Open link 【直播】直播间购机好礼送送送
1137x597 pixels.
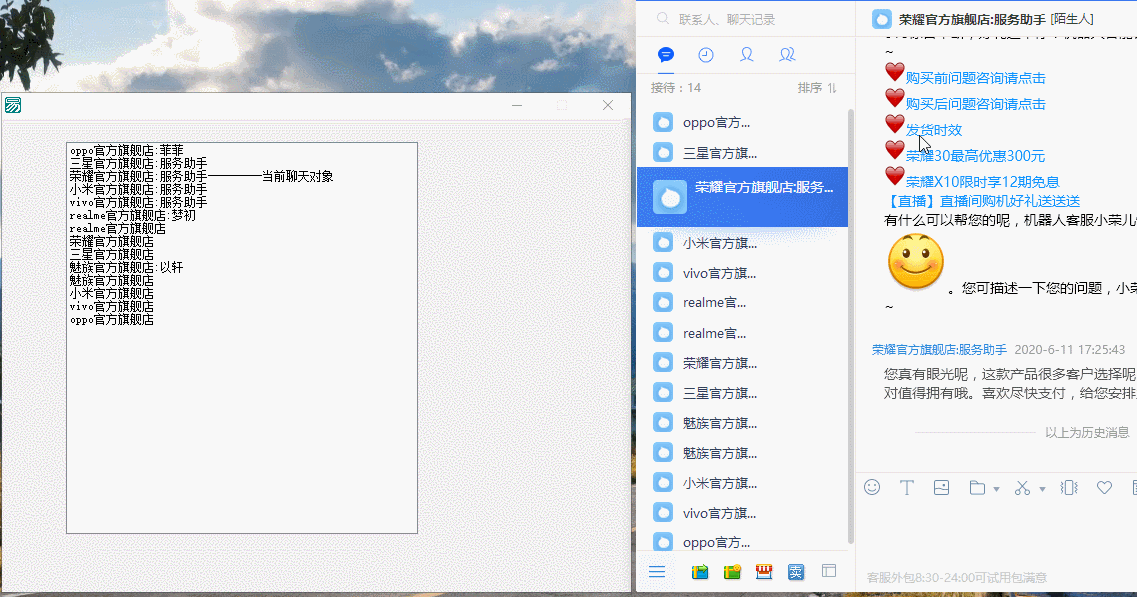tap(983, 201)
